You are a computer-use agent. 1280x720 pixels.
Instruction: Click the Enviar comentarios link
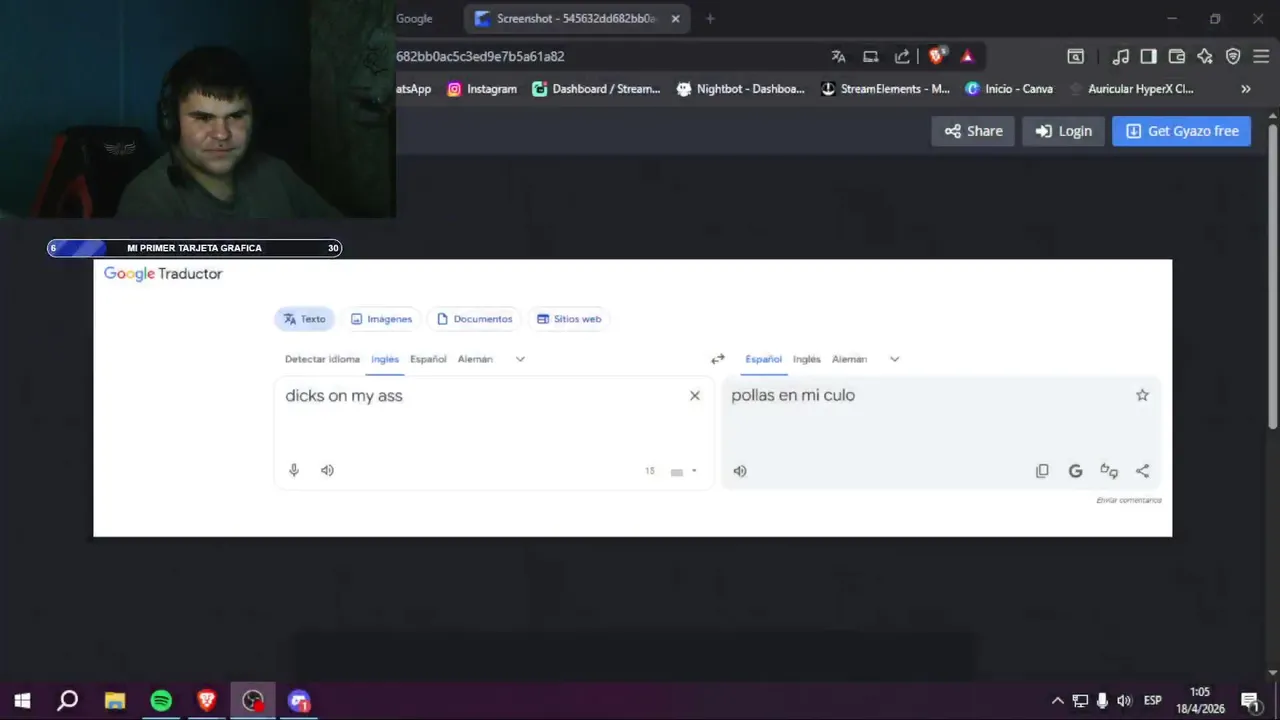[x=1129, y=500]
